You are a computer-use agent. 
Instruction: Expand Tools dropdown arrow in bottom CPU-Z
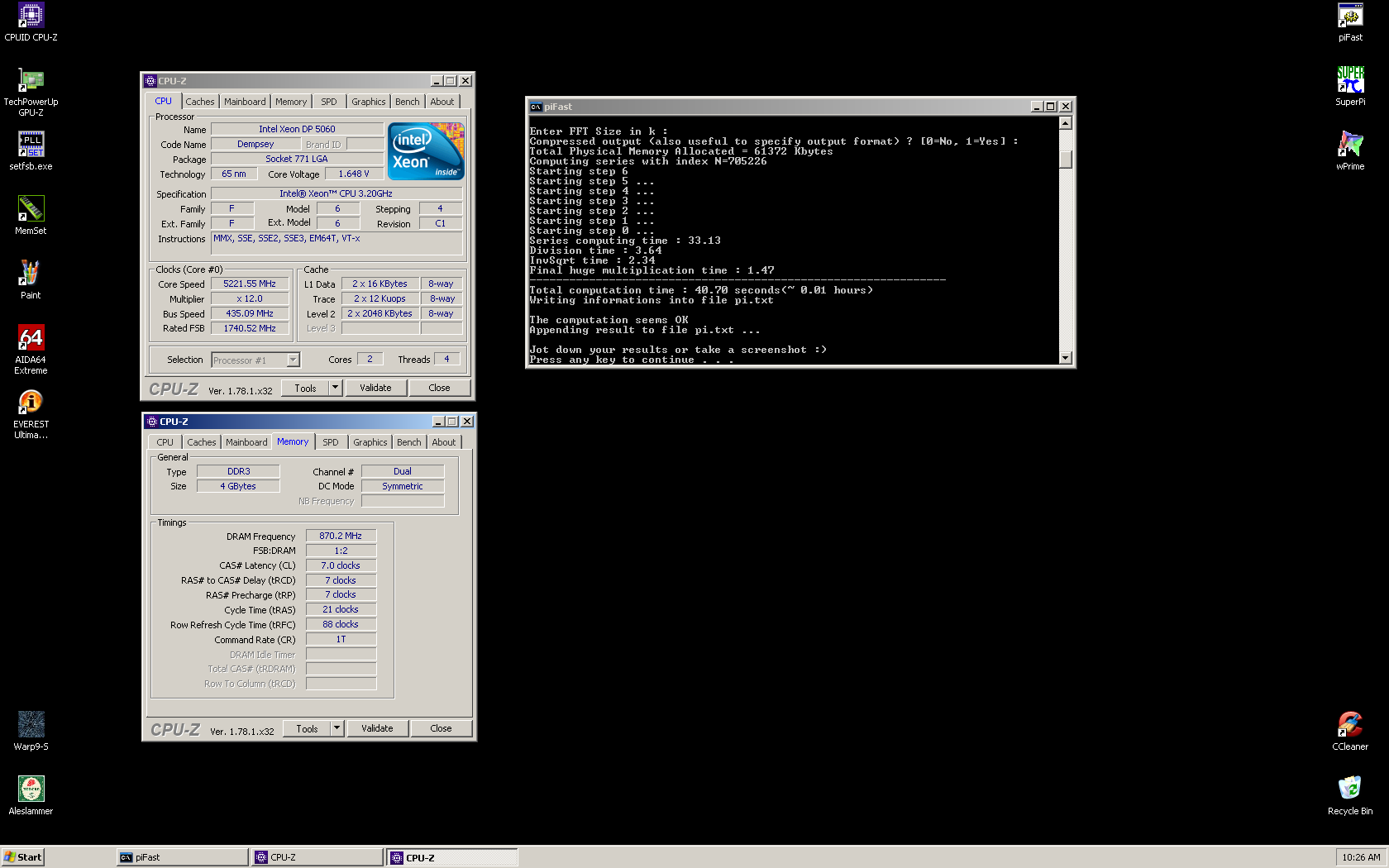click(x=337, y=728)
